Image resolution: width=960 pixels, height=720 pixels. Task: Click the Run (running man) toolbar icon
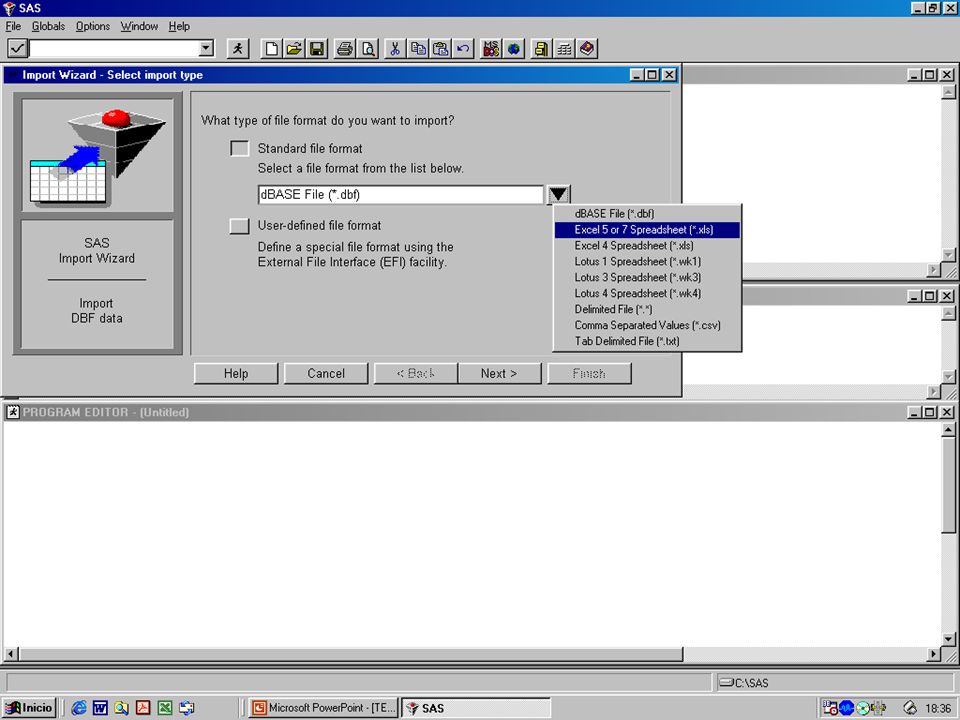click(238, 48)
